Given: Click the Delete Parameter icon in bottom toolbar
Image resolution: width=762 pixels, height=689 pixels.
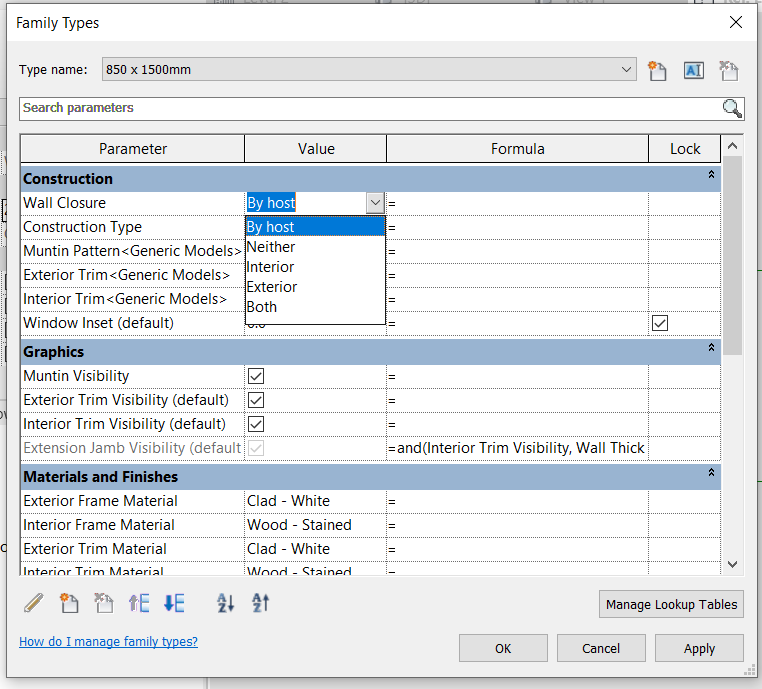Looking at the screenshot, I should [104, 603].
